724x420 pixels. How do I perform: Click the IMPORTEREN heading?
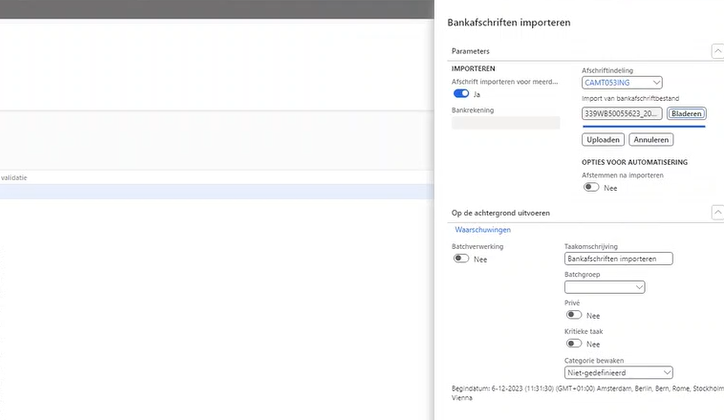(473, 68)
